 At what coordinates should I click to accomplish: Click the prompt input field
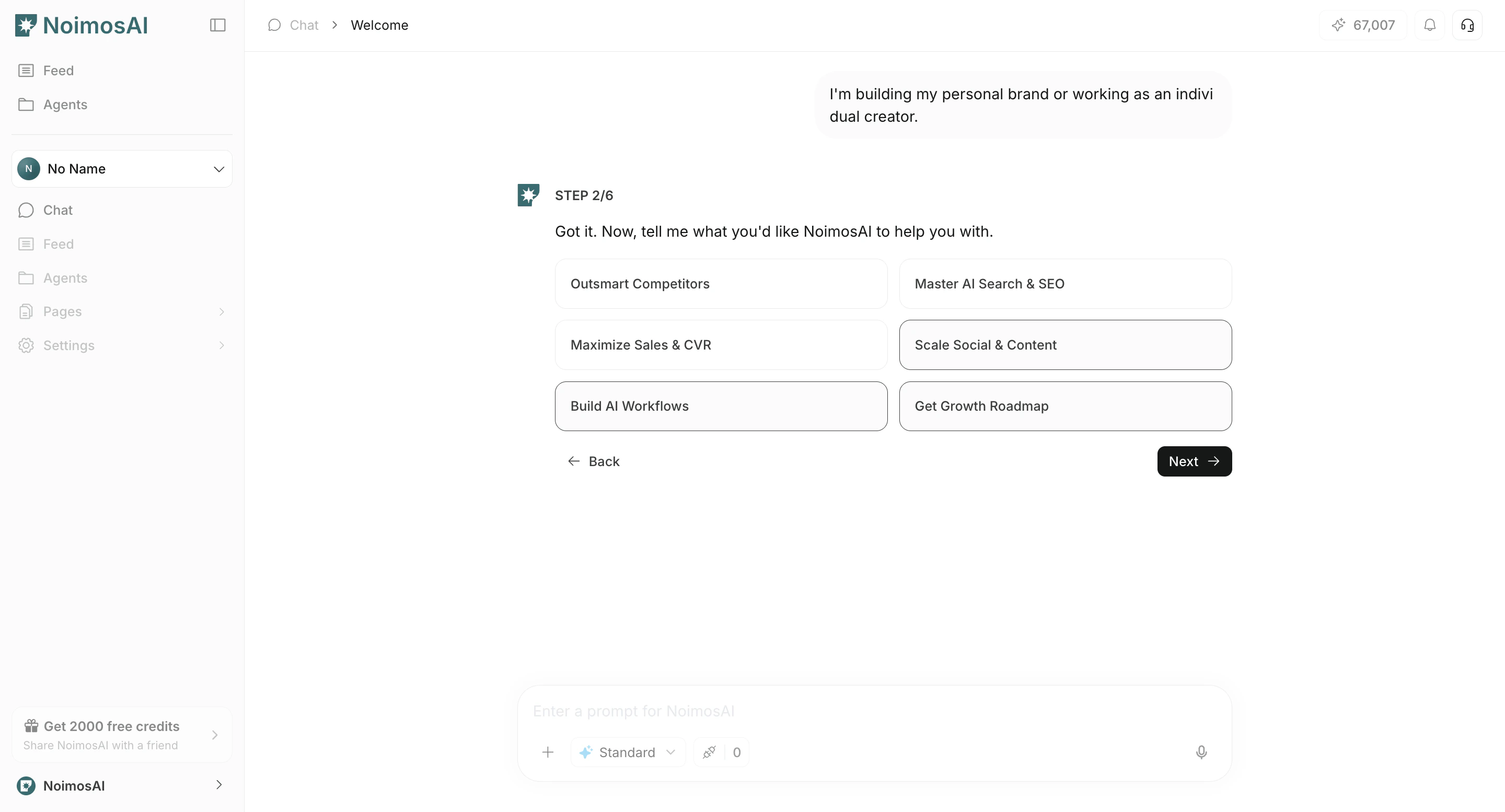(x=874, y=711)
